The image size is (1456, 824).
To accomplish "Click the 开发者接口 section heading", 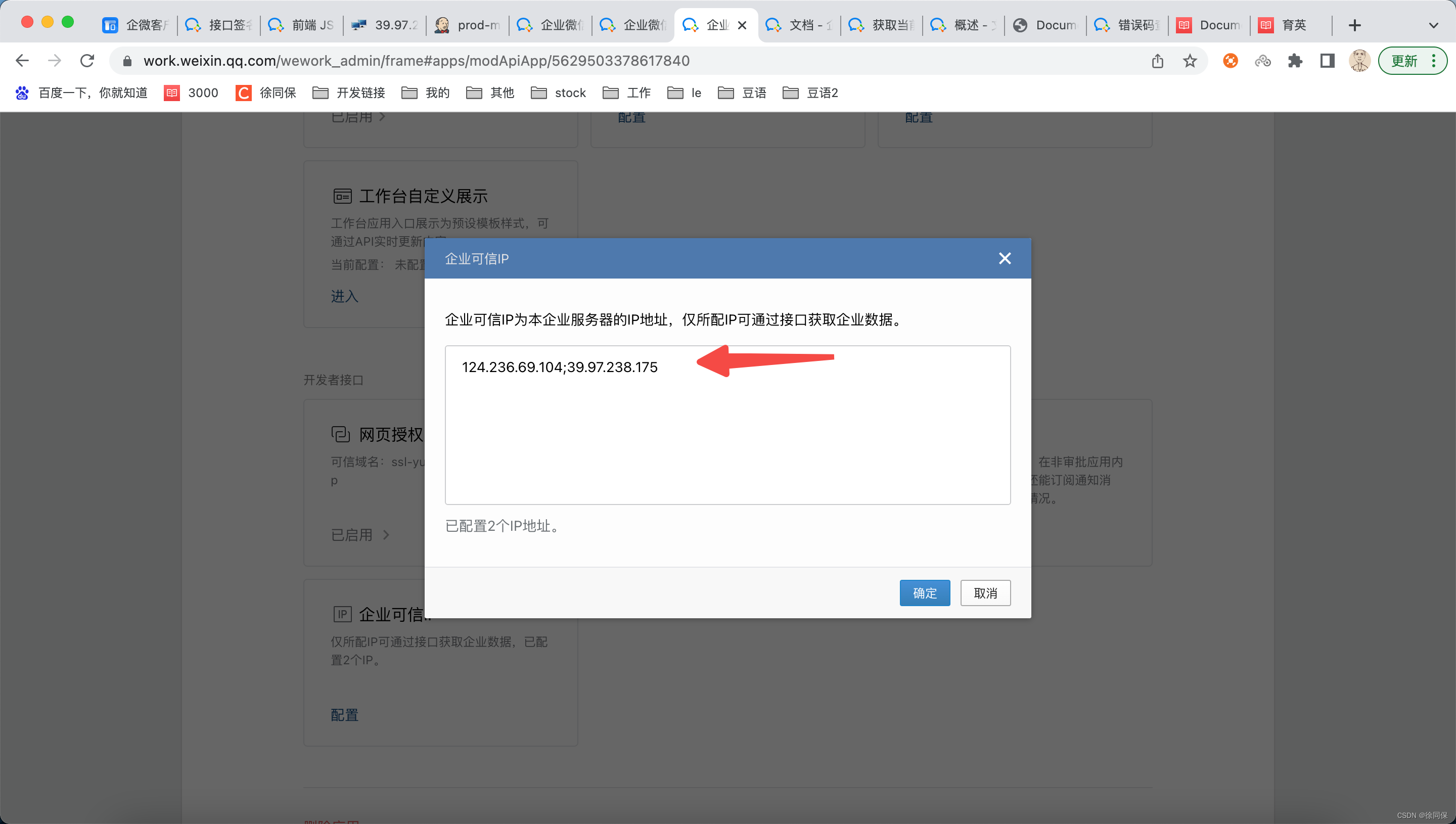I will coord(333,380).
